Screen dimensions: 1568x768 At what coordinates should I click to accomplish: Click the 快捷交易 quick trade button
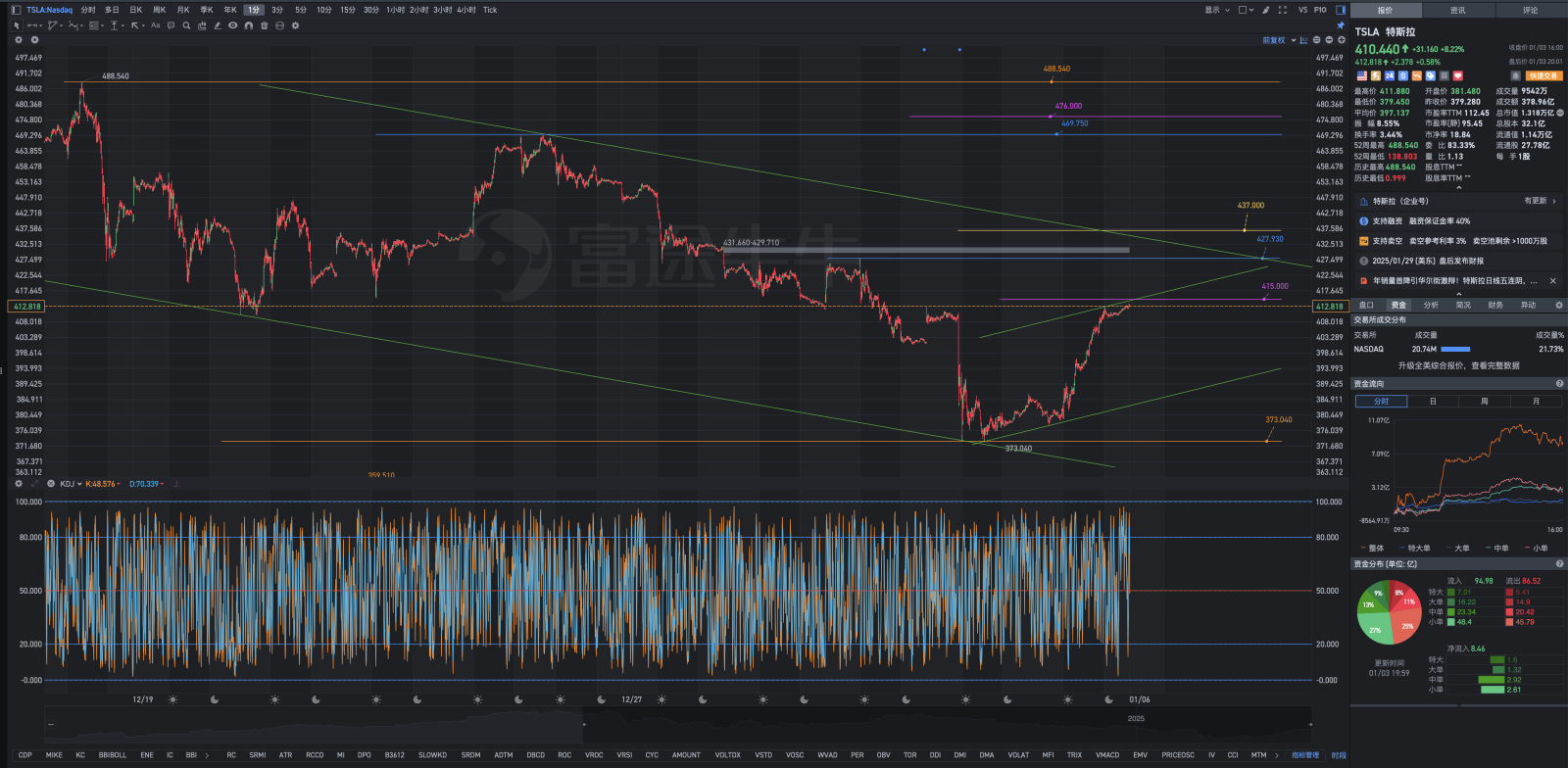pyautogui.click(x=1543, y=75)
